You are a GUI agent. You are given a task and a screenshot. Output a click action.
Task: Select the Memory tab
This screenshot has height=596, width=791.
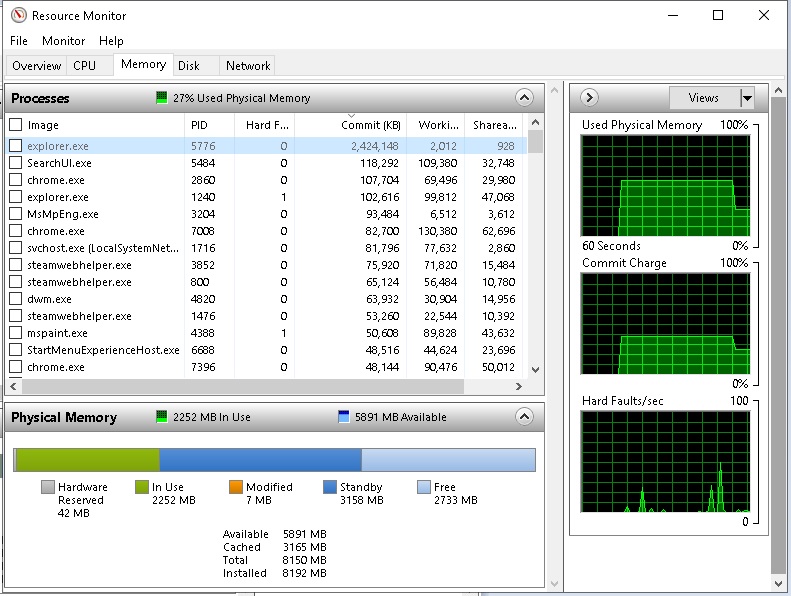[143, 64]
